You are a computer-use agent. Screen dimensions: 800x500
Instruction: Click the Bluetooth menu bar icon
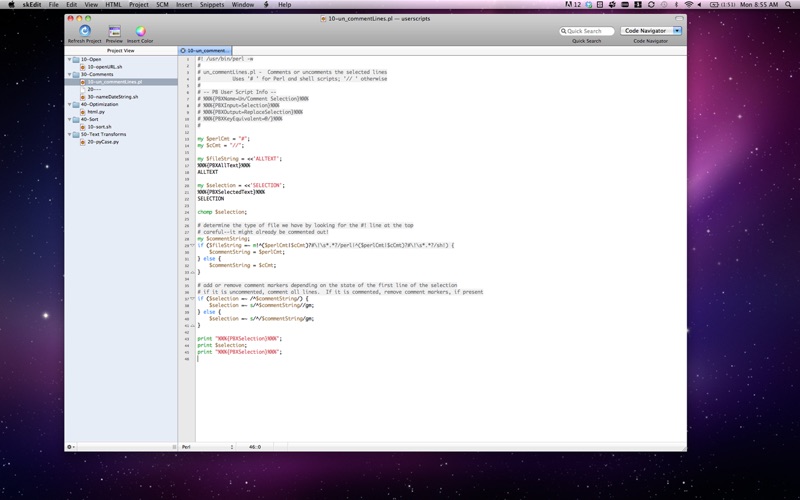click(677, 5)
